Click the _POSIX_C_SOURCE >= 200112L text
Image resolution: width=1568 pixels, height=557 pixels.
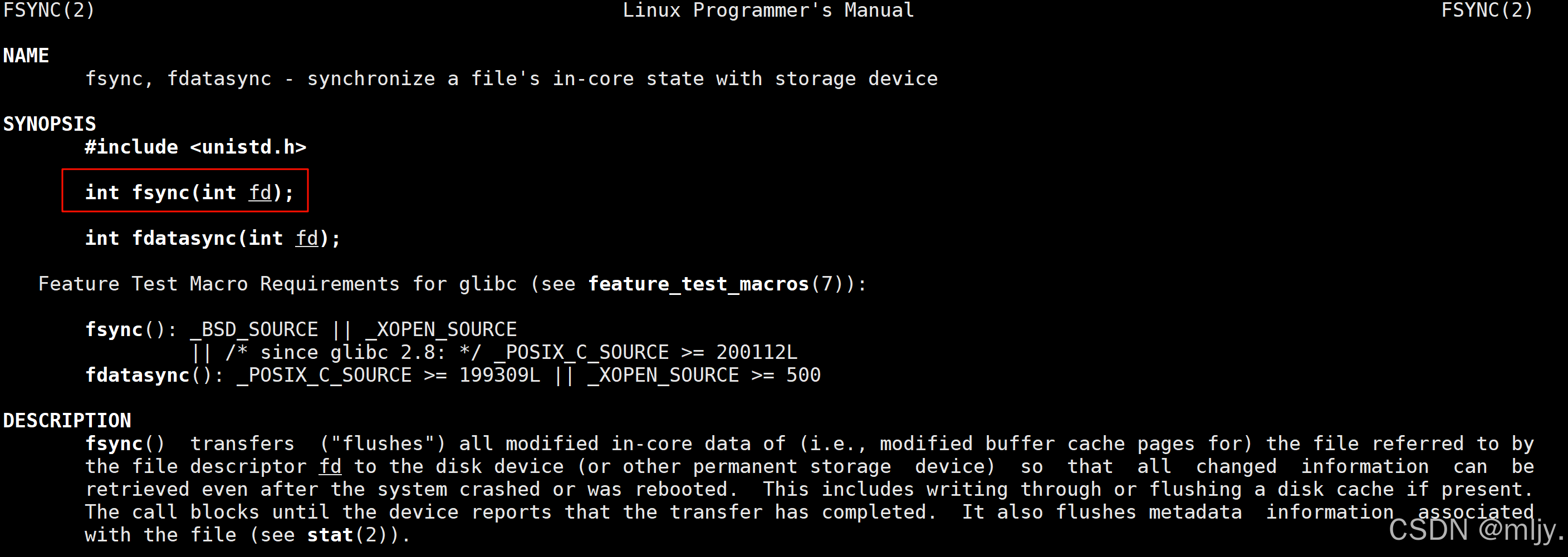[645, 353]
